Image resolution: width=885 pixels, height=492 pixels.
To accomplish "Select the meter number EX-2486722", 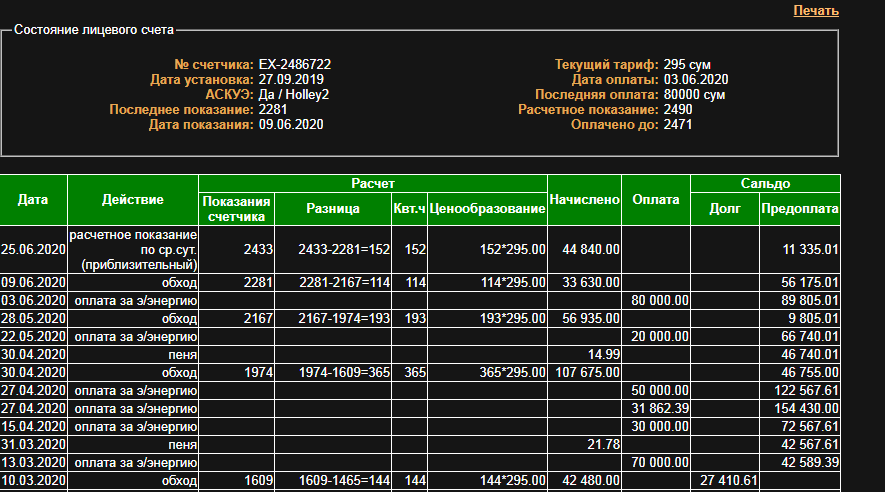I will [294, 65].
